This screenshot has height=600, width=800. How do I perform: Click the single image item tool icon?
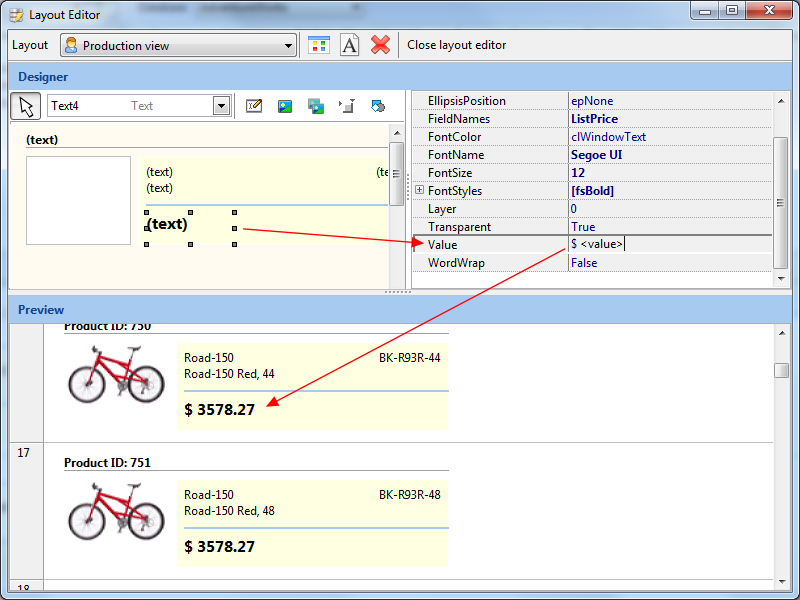[285, 106]
